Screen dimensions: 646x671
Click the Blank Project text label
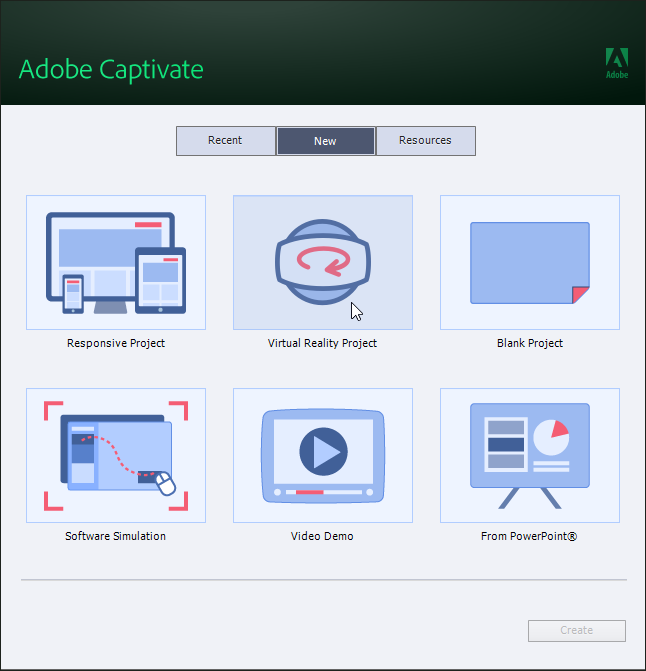click(530, 343)
